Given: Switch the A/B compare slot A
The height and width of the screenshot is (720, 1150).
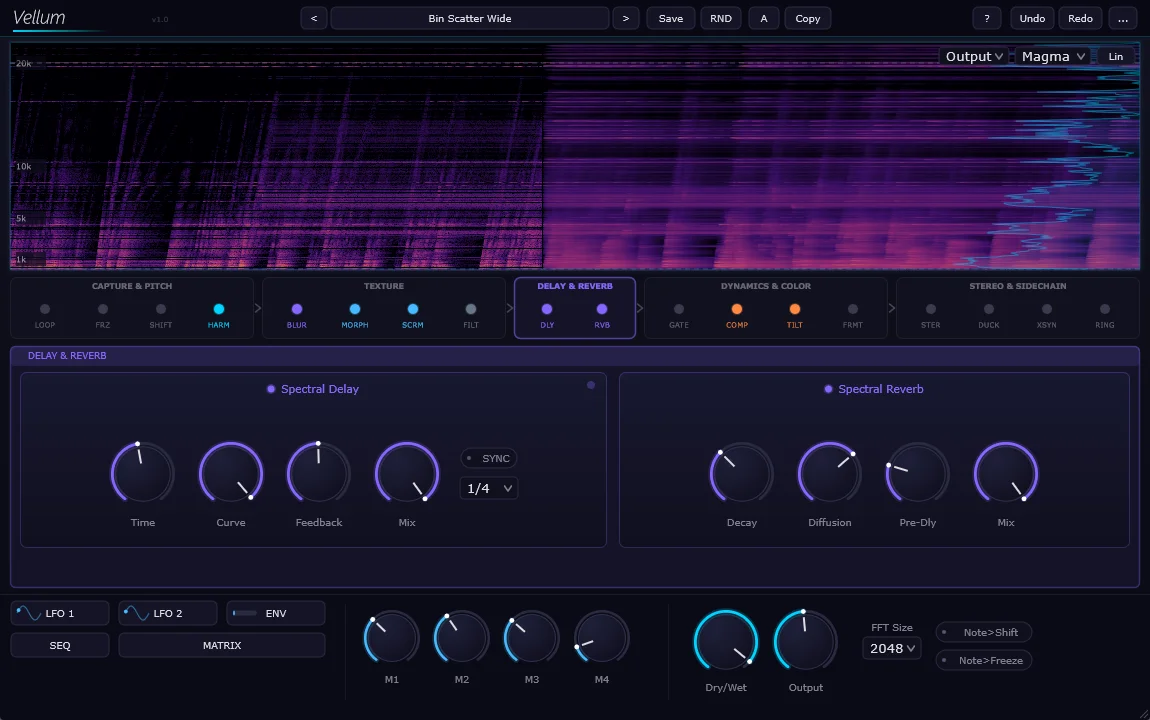Looking at the screenshot, I should [x=763, y=18].
